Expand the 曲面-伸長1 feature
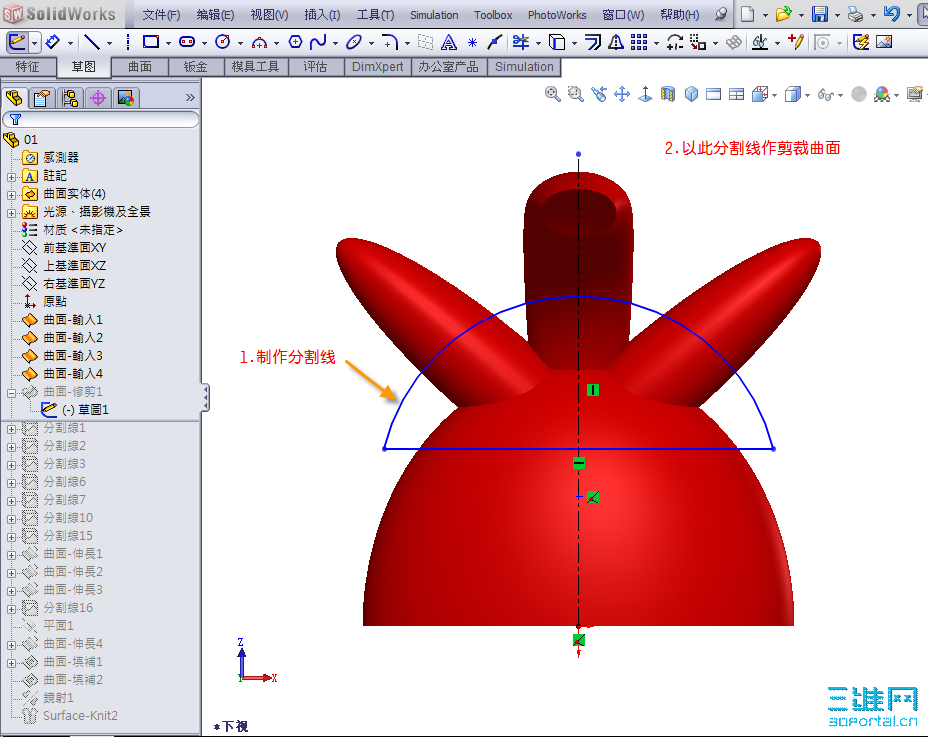 pyautogui.click(x=11, y=555)
